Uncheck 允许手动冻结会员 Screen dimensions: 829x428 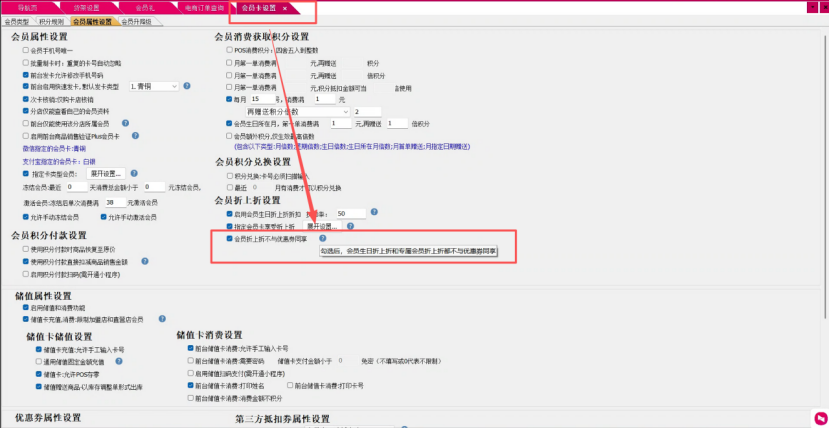(x=25, y=217)
